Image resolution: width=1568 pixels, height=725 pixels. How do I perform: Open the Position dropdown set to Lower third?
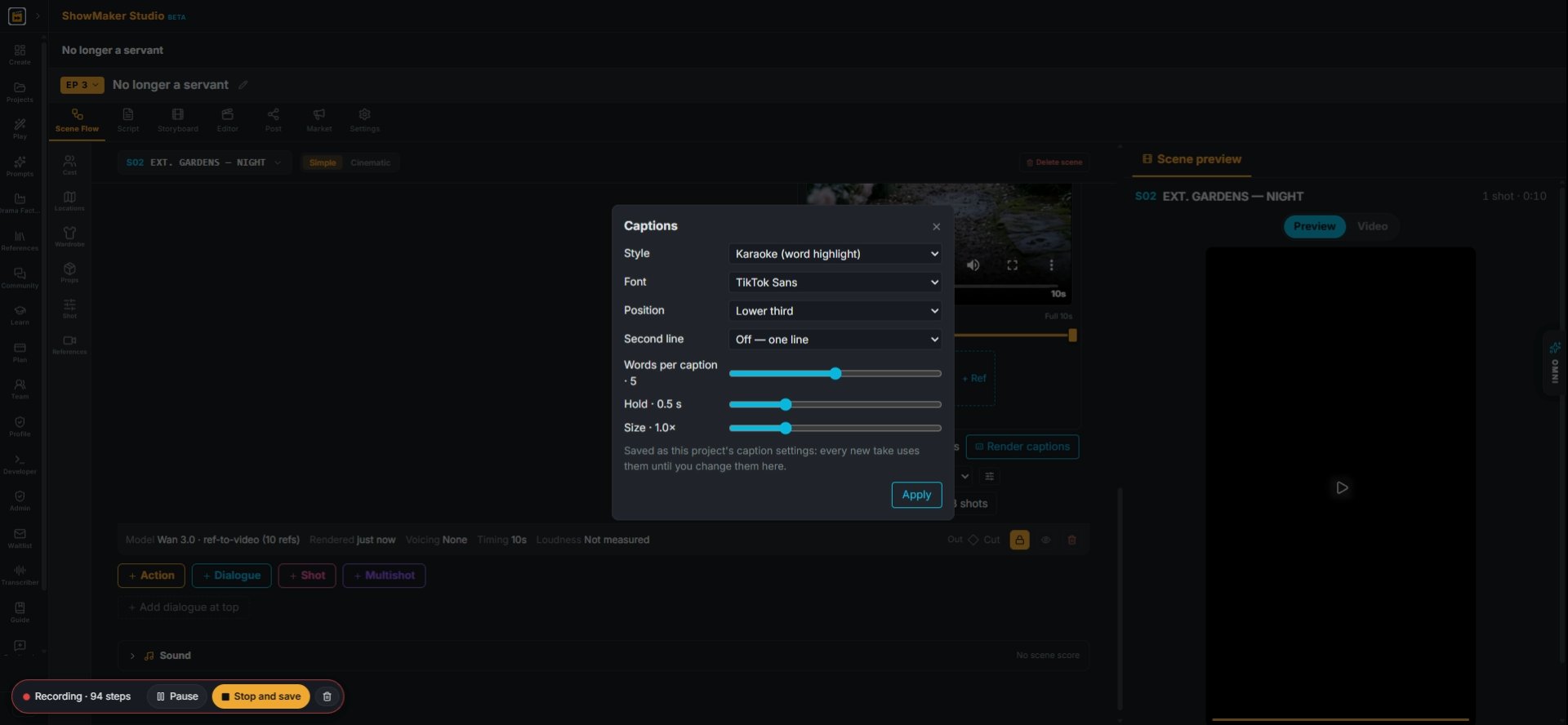pos(835,311)
